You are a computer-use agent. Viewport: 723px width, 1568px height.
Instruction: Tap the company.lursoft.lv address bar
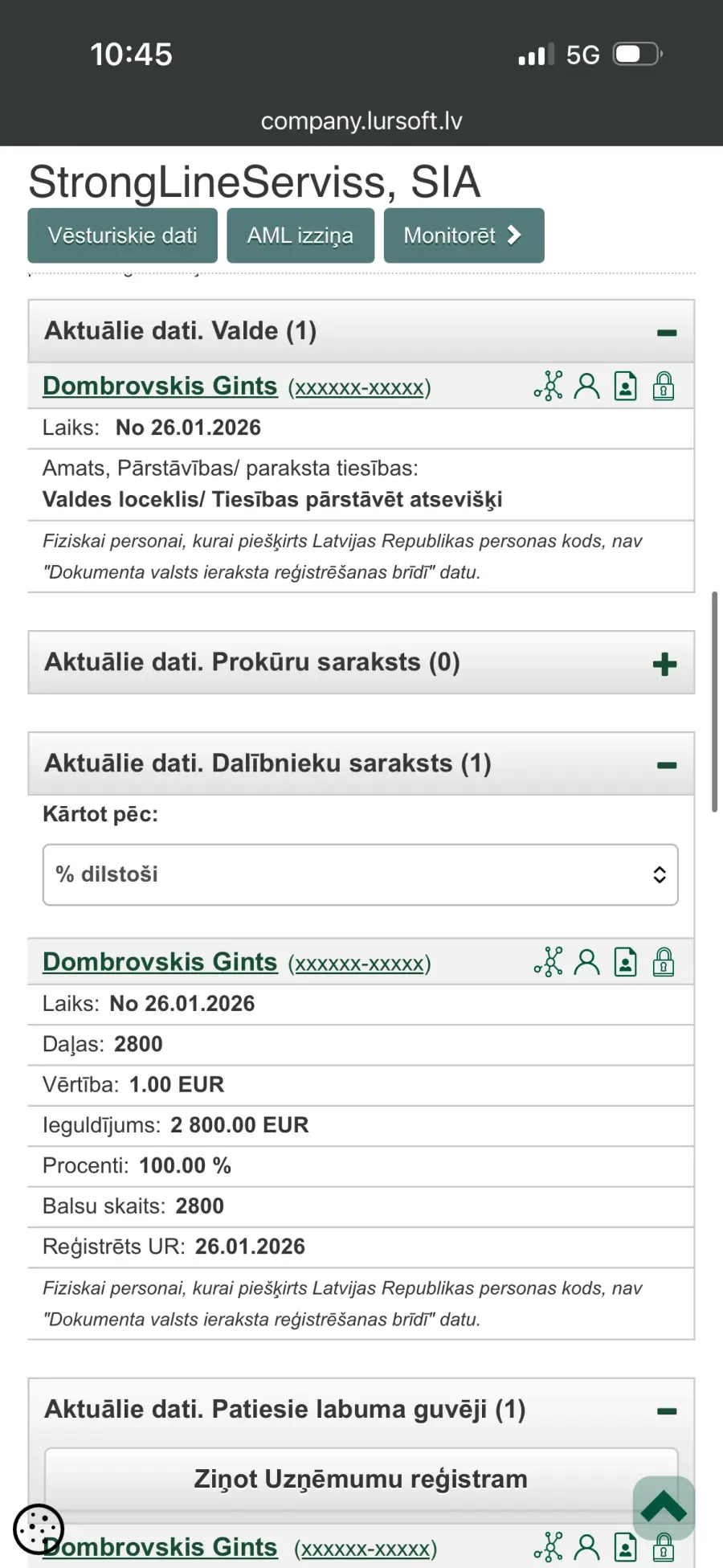[x=361, y=121]
